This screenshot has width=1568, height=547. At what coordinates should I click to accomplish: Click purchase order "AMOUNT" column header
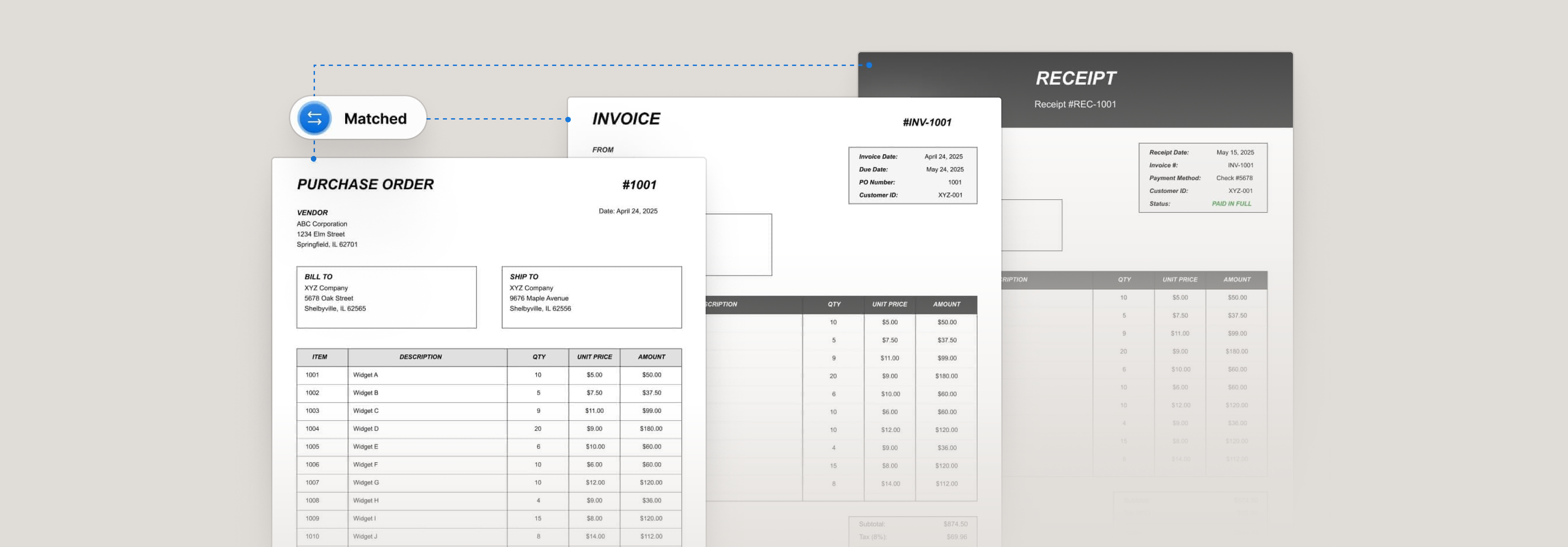click(x=651, y=357)
